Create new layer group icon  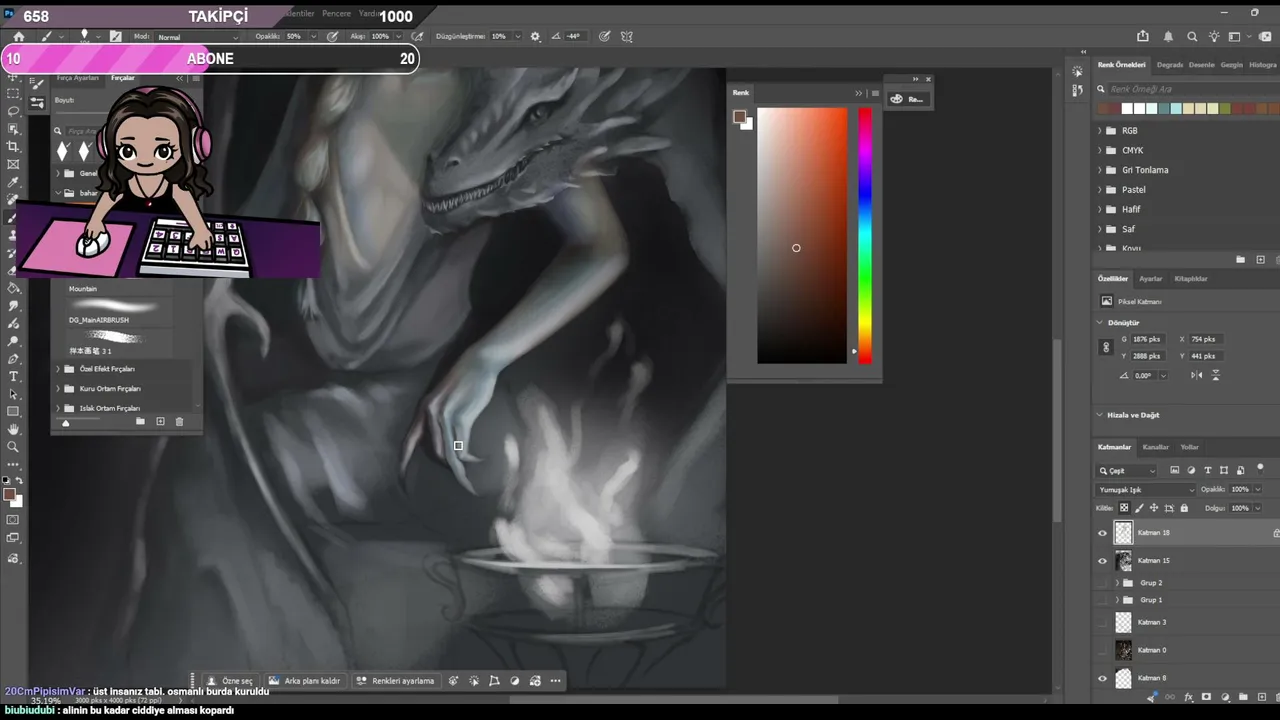click(x=1243, y=697)
